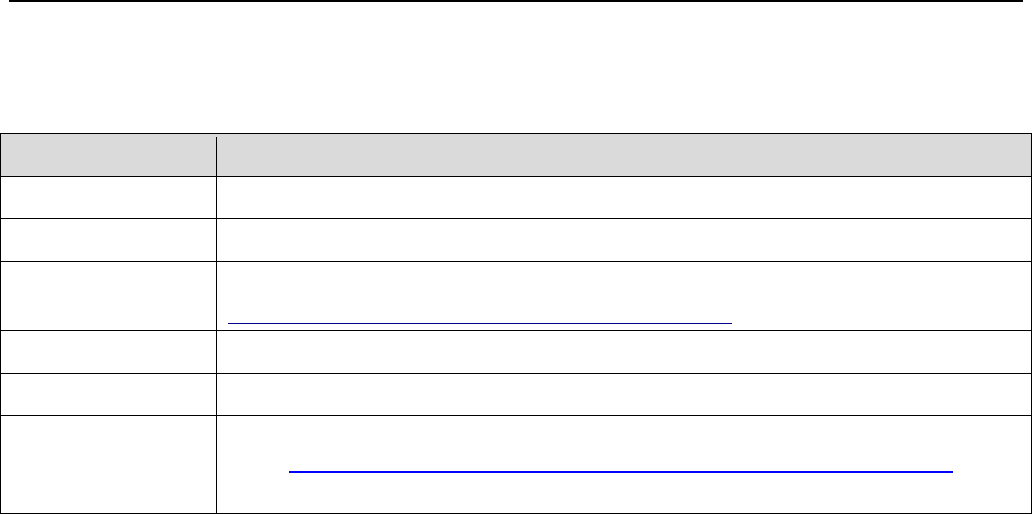
Task: Click the blank page area above the table
Action: (516, 70)
